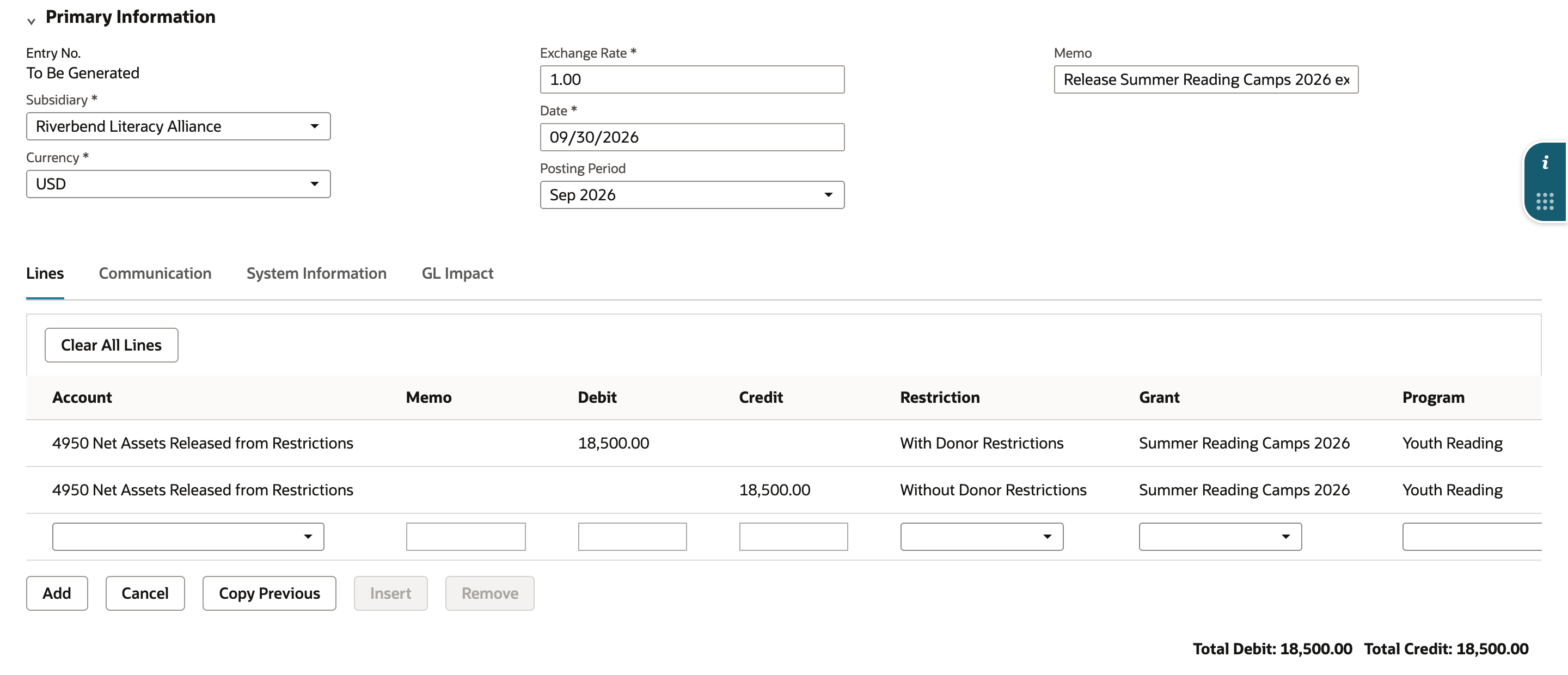
Task: Switch to the Communication tab
Action: coord(155,273)
